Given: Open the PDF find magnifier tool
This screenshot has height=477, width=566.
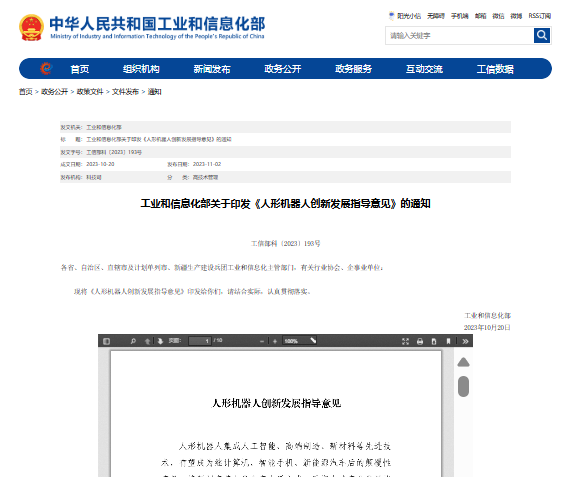Looking at the screenshot, I should (133, 341).
